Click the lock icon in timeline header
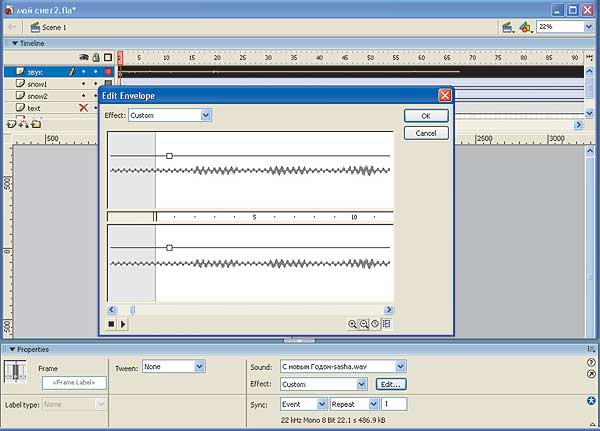 point(95,58)
